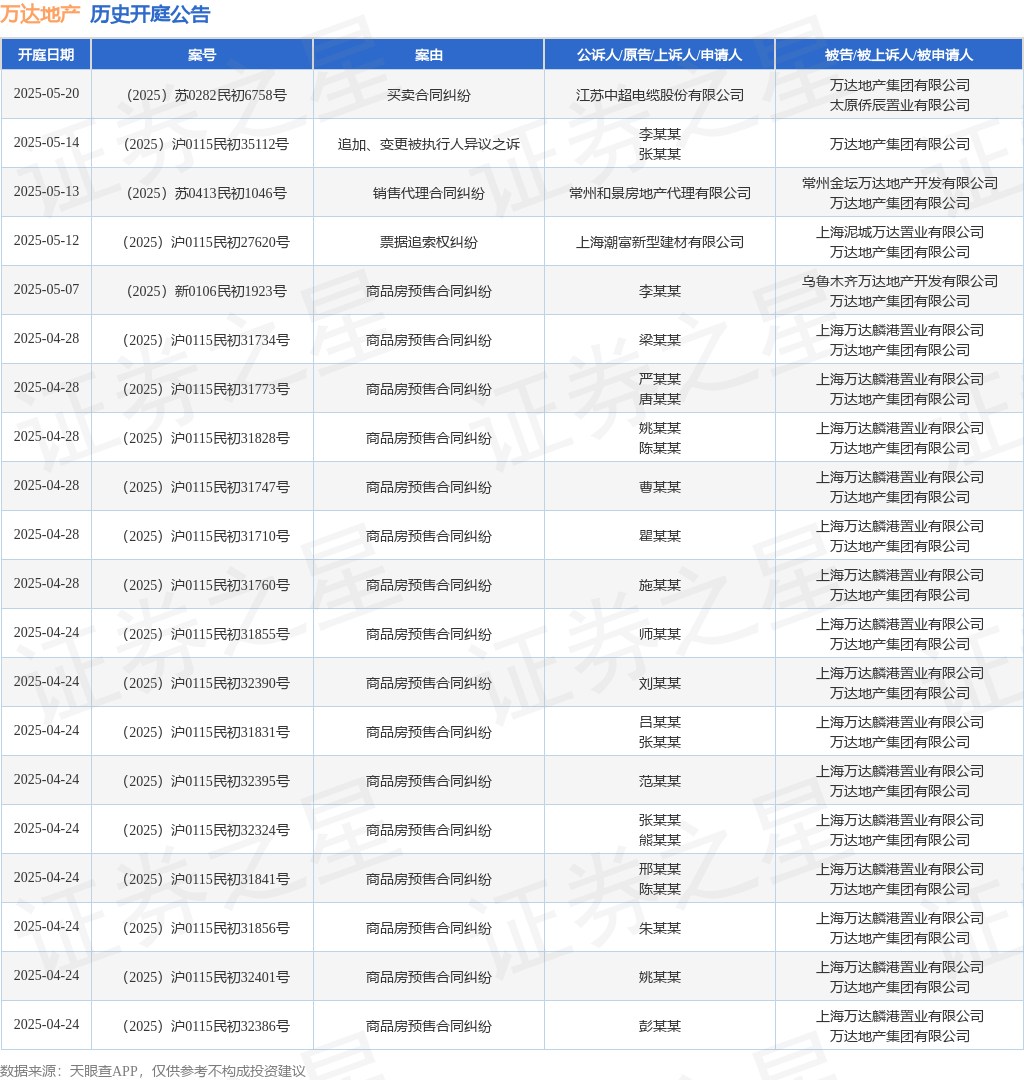Click defendant 太原侨辰置业有限公司
1024x1080 pixels.
(x=899, y=105)
